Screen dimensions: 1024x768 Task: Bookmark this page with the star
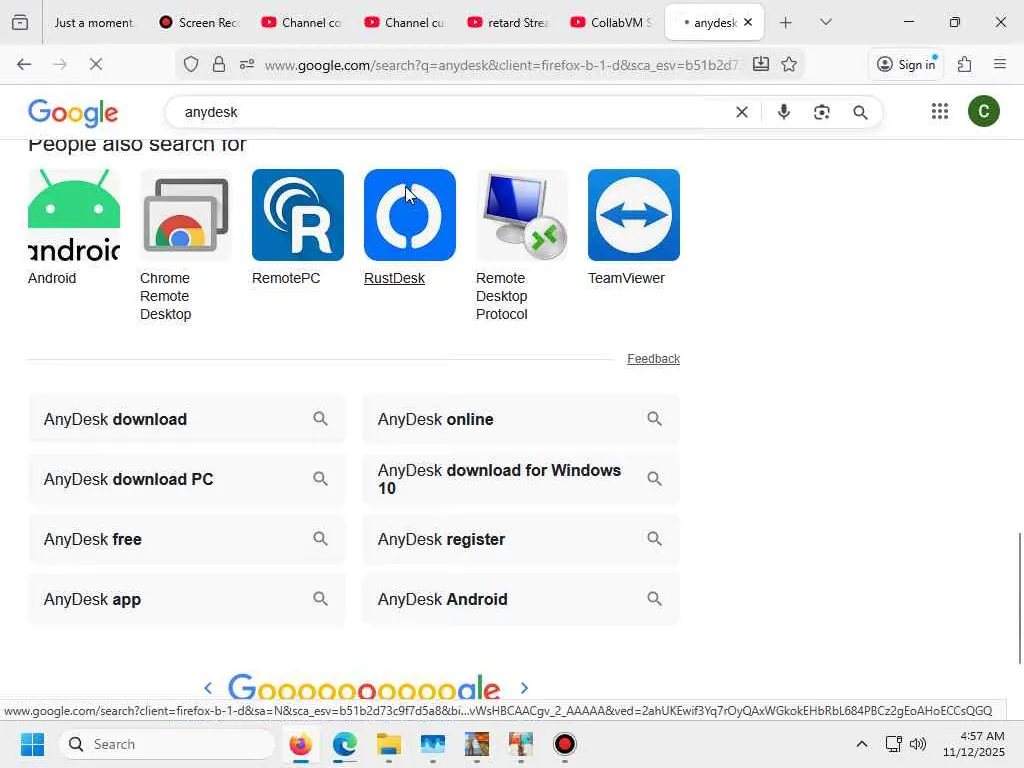(x=789, y=64)
